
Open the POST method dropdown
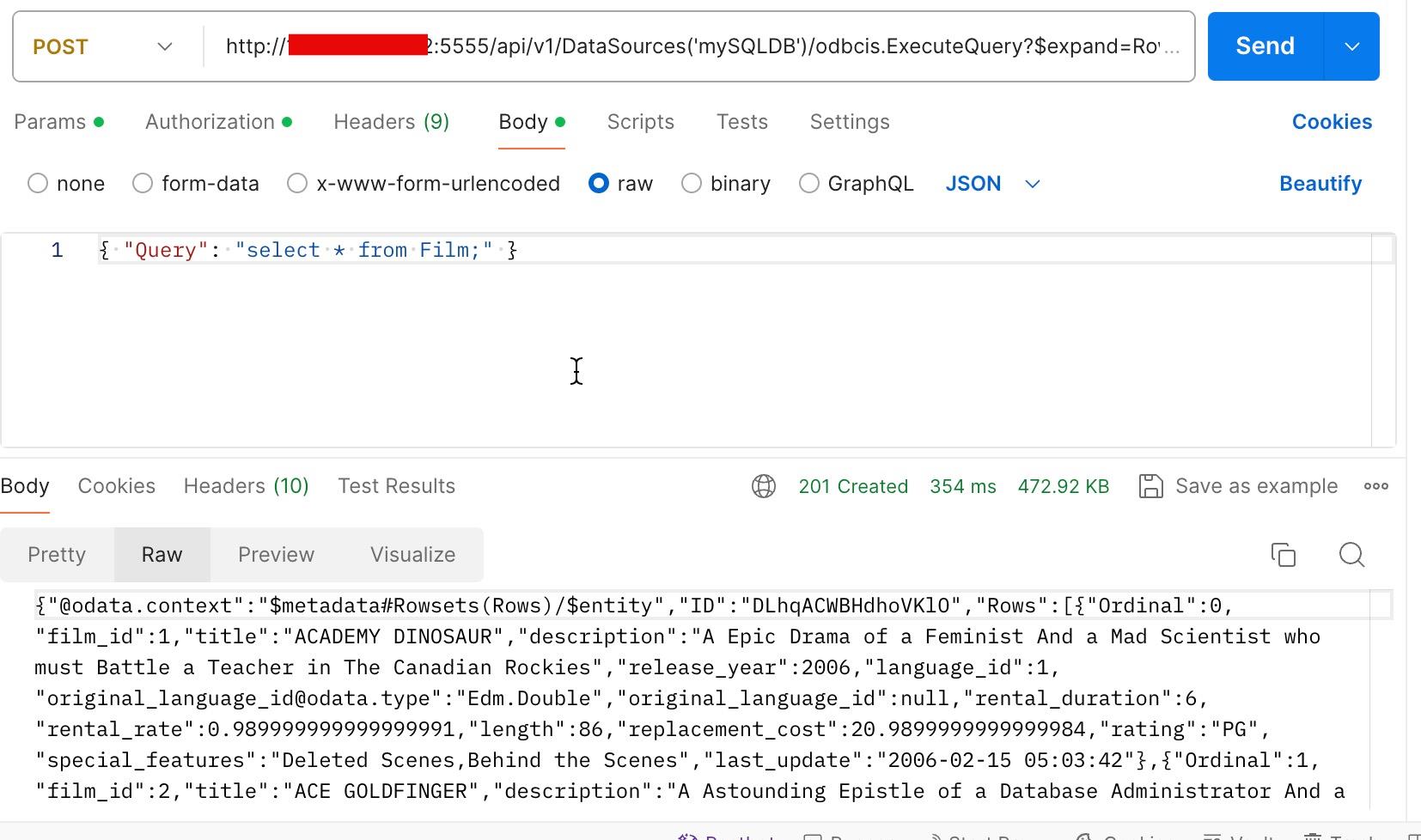pos(103,46)
